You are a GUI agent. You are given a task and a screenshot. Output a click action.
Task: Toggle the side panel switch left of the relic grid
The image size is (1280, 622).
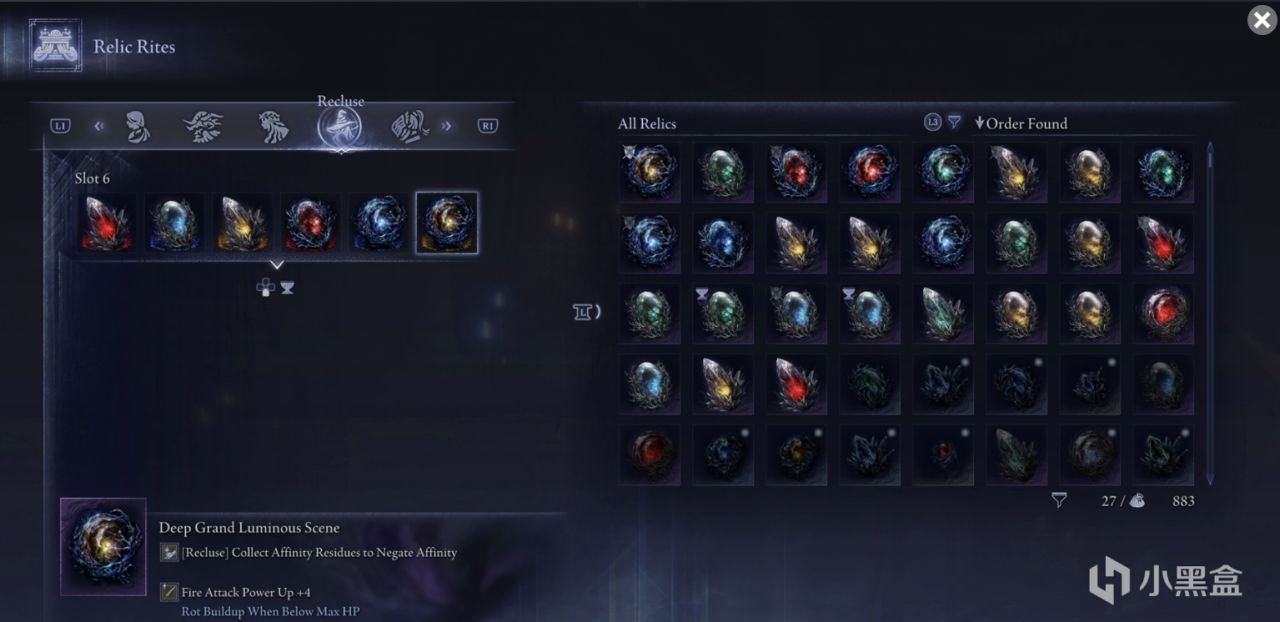click(x=587, y=312)
